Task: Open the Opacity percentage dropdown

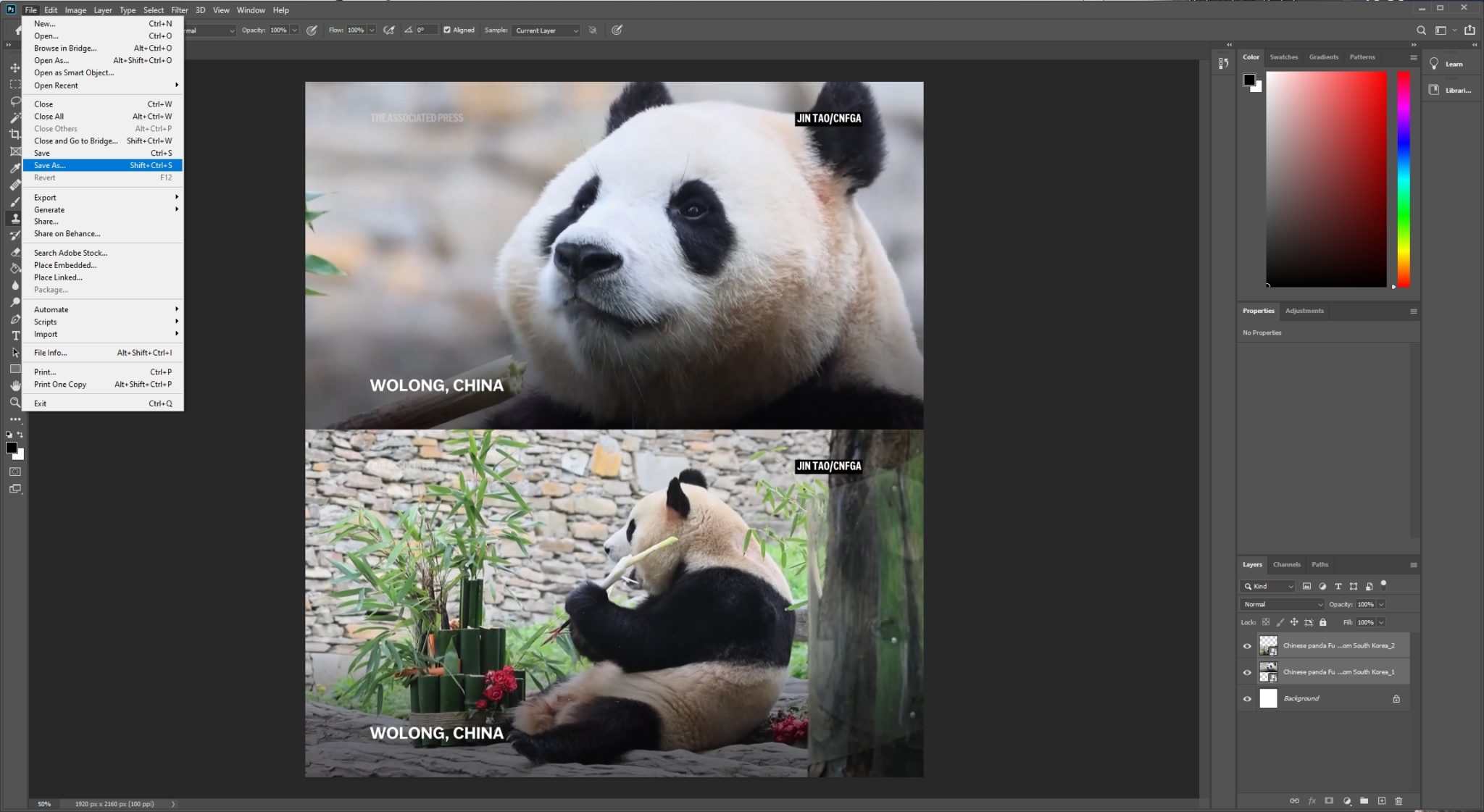Action: (1380, 604)
